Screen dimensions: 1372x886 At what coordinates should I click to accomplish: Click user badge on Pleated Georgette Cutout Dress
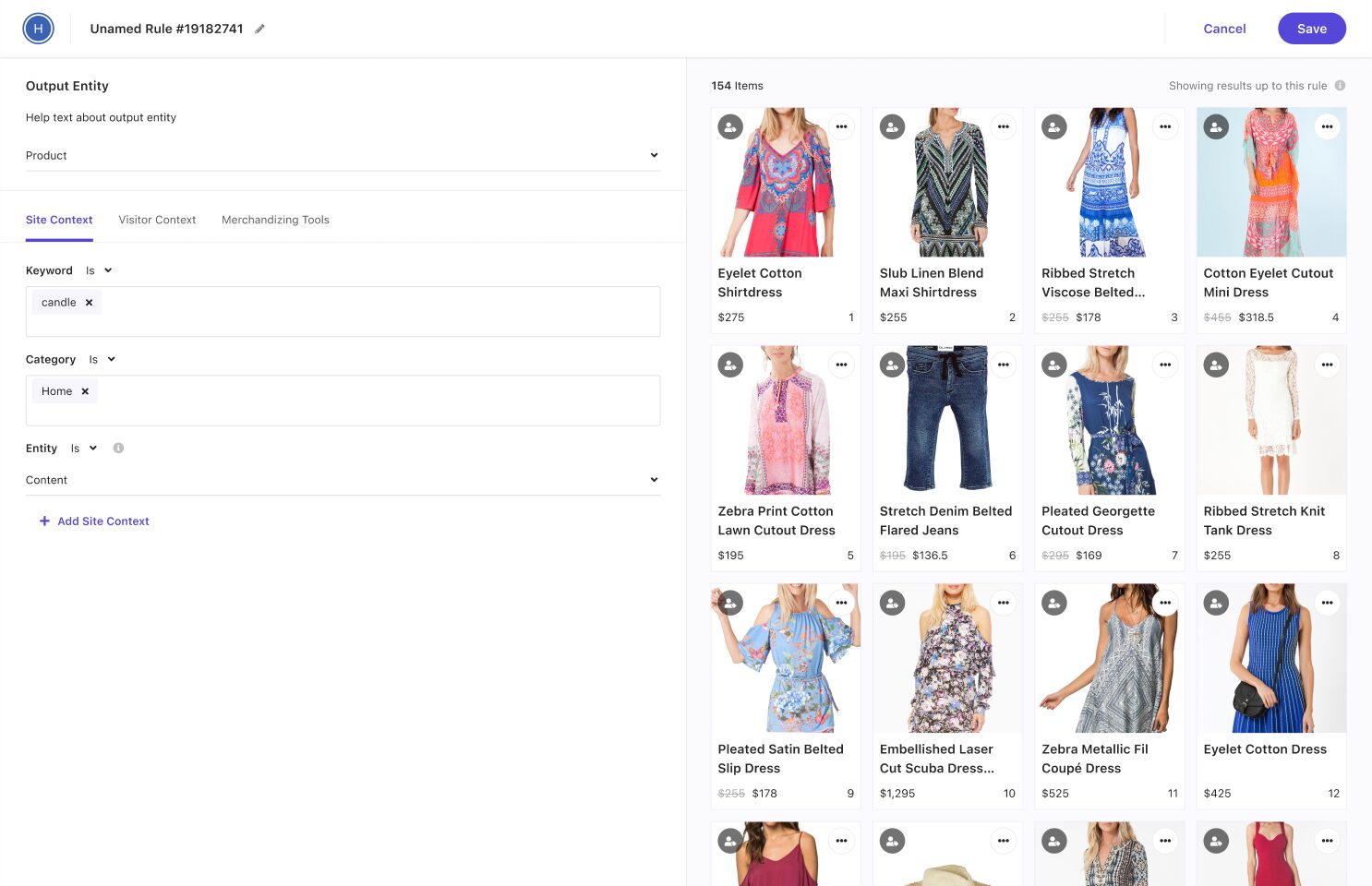(1054, 365)
